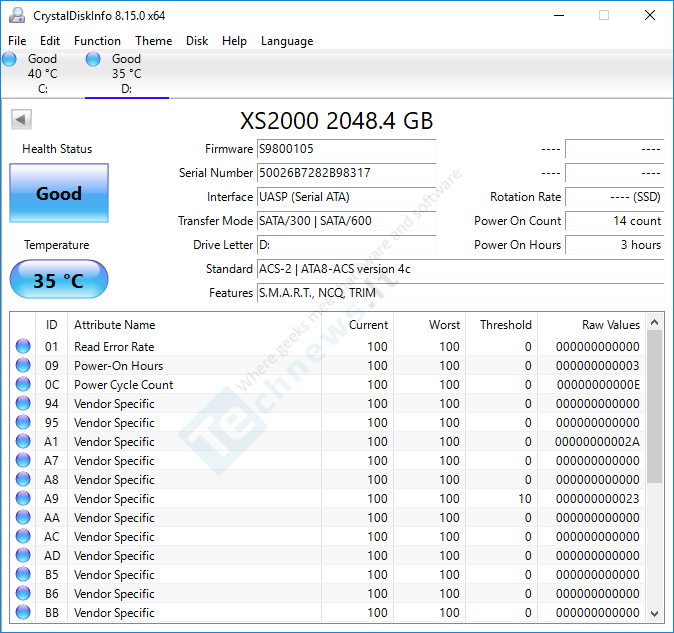The image size is (674, 633).
Task: Click the Firmware field S9800105
Action: pos(346,149)
